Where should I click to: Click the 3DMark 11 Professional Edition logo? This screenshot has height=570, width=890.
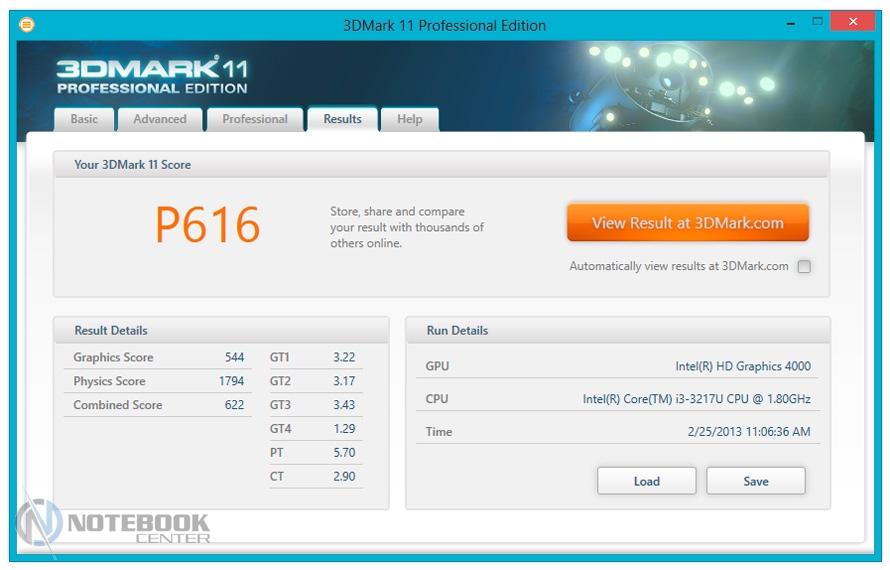coord(152,75)
